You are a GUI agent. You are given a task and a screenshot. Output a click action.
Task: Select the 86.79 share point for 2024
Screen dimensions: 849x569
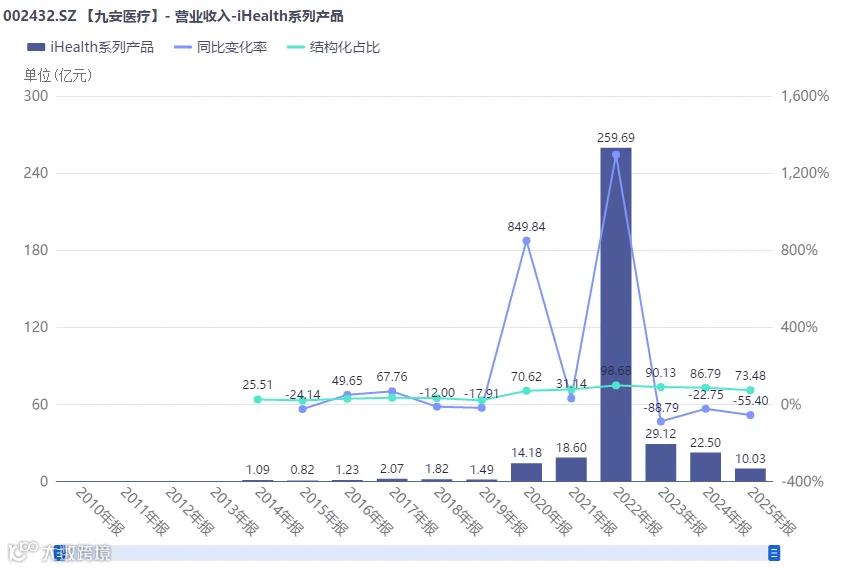(706, 388)
